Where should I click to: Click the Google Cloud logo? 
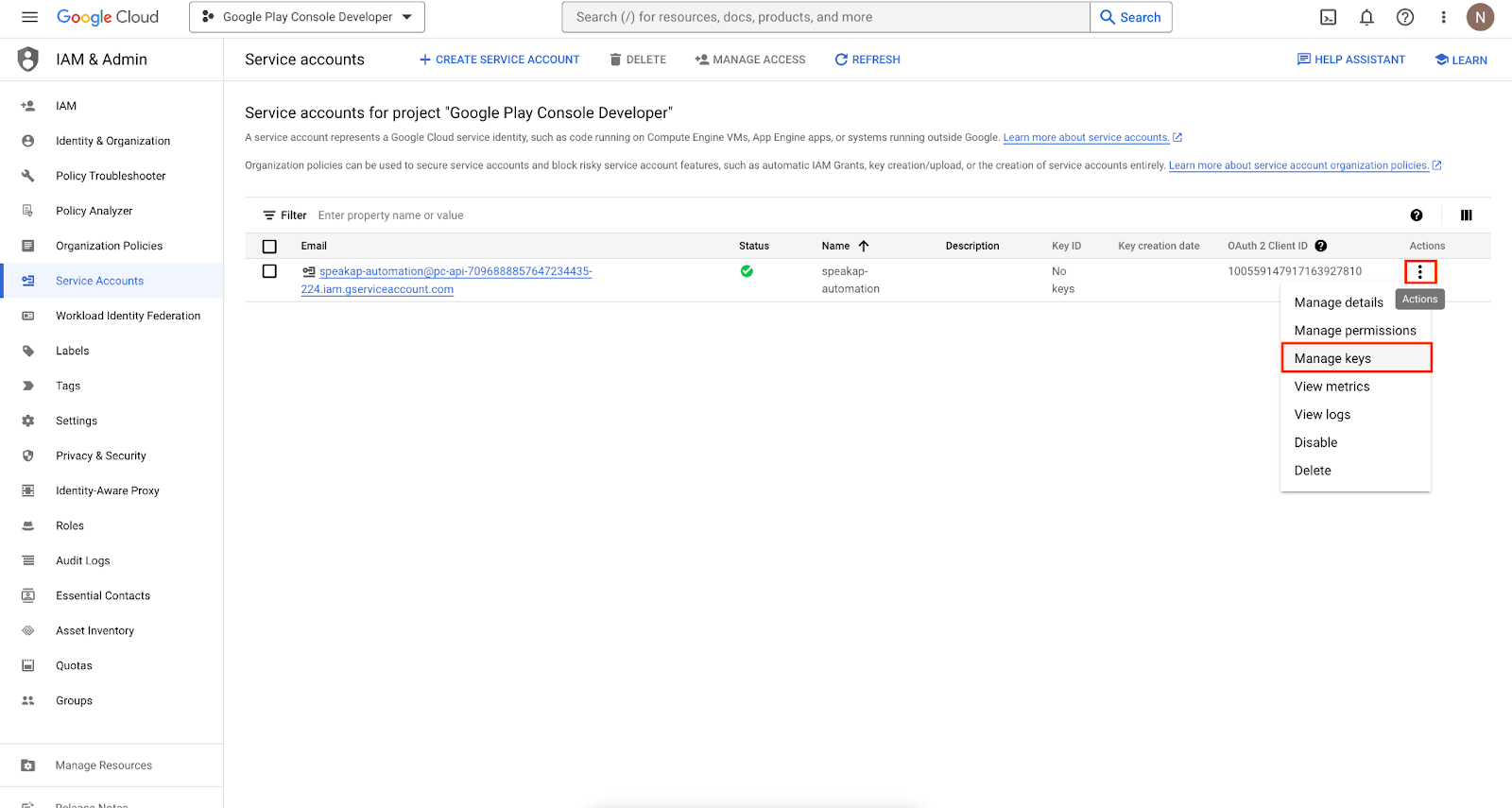click(x=108, y=17)
